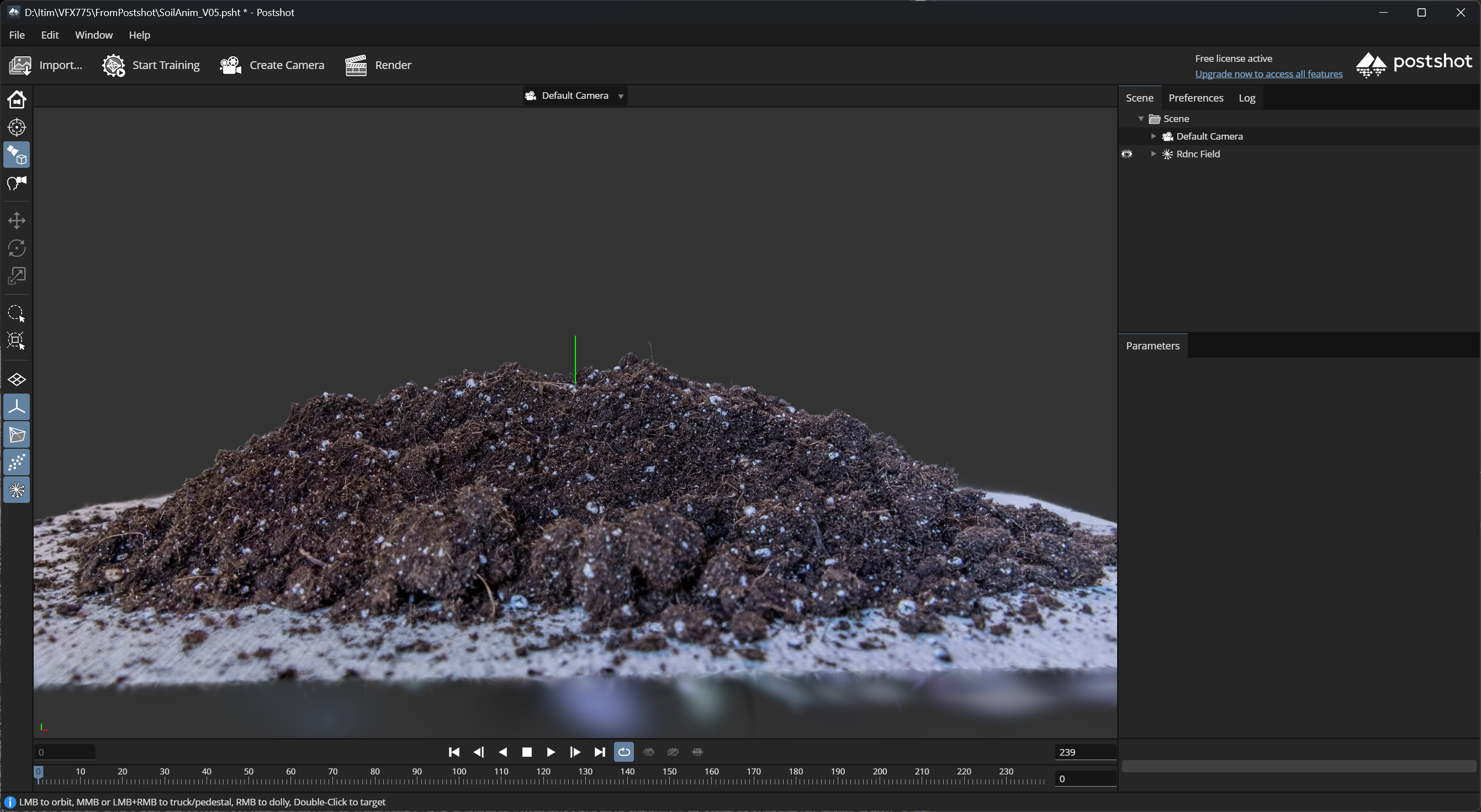Viewport: 1481px width, 812px height.
Task: Toggle the grid plane display
Action: [x=17, y=380]
